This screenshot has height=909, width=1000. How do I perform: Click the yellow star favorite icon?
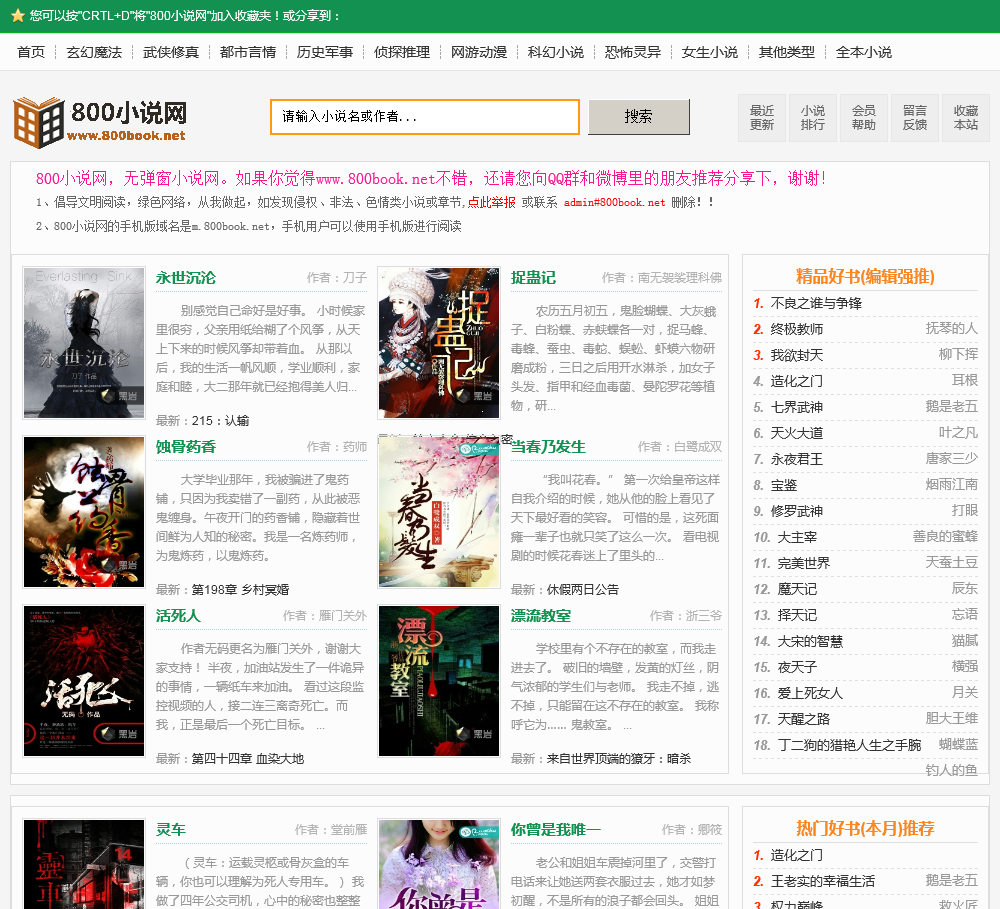[18, 15]
